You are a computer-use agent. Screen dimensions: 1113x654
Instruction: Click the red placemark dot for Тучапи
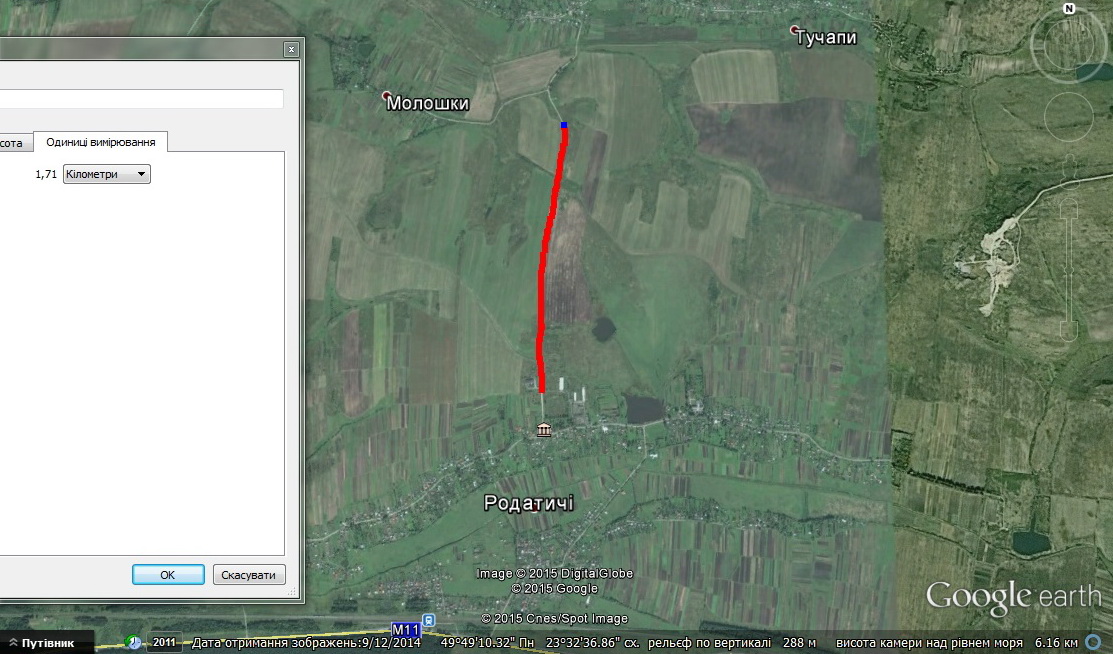click(x=794, y=30)
